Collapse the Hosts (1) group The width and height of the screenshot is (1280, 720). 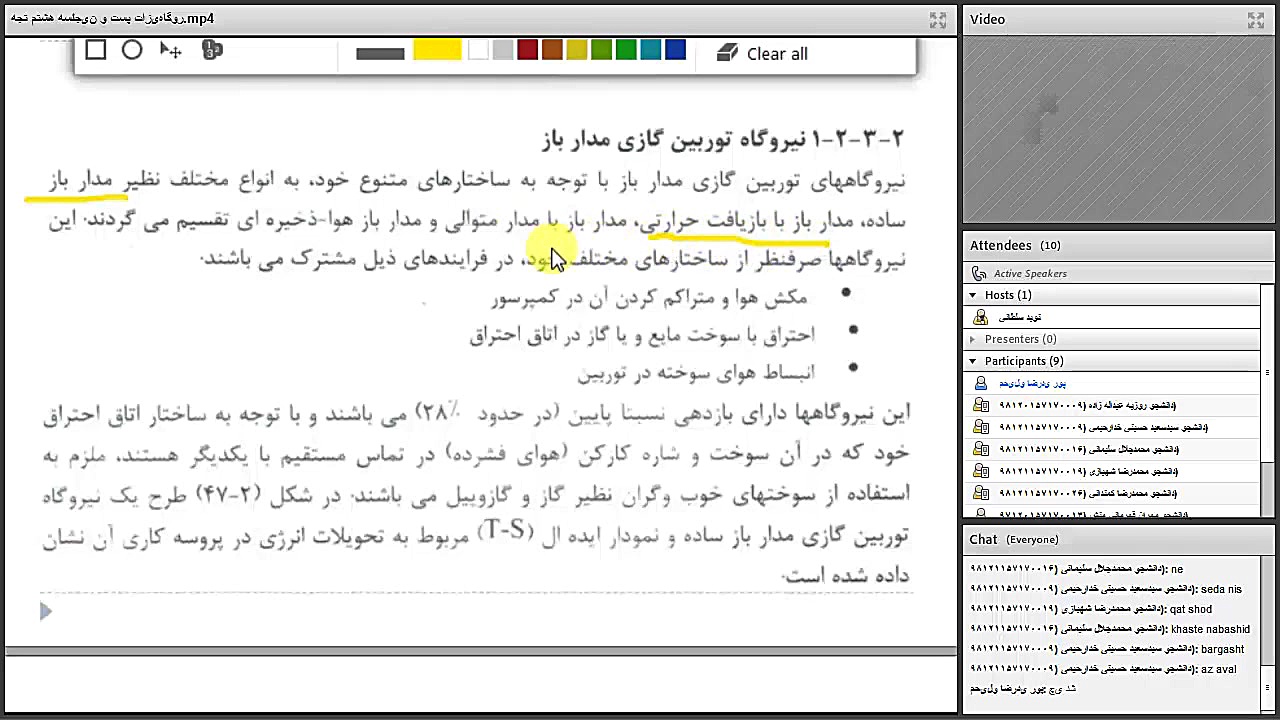[971, 295]
